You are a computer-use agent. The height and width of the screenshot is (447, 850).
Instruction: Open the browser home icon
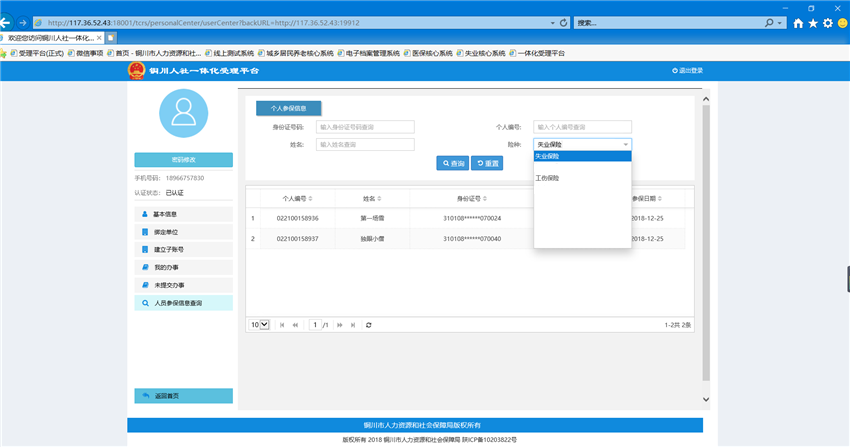coord(798,23)
